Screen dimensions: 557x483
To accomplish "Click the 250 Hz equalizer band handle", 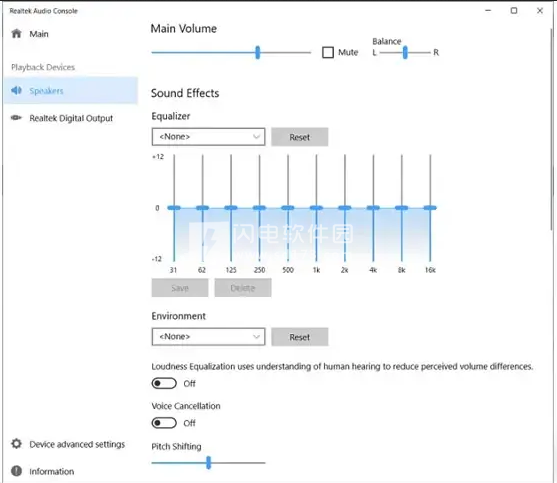I will [x=259, y=208].
